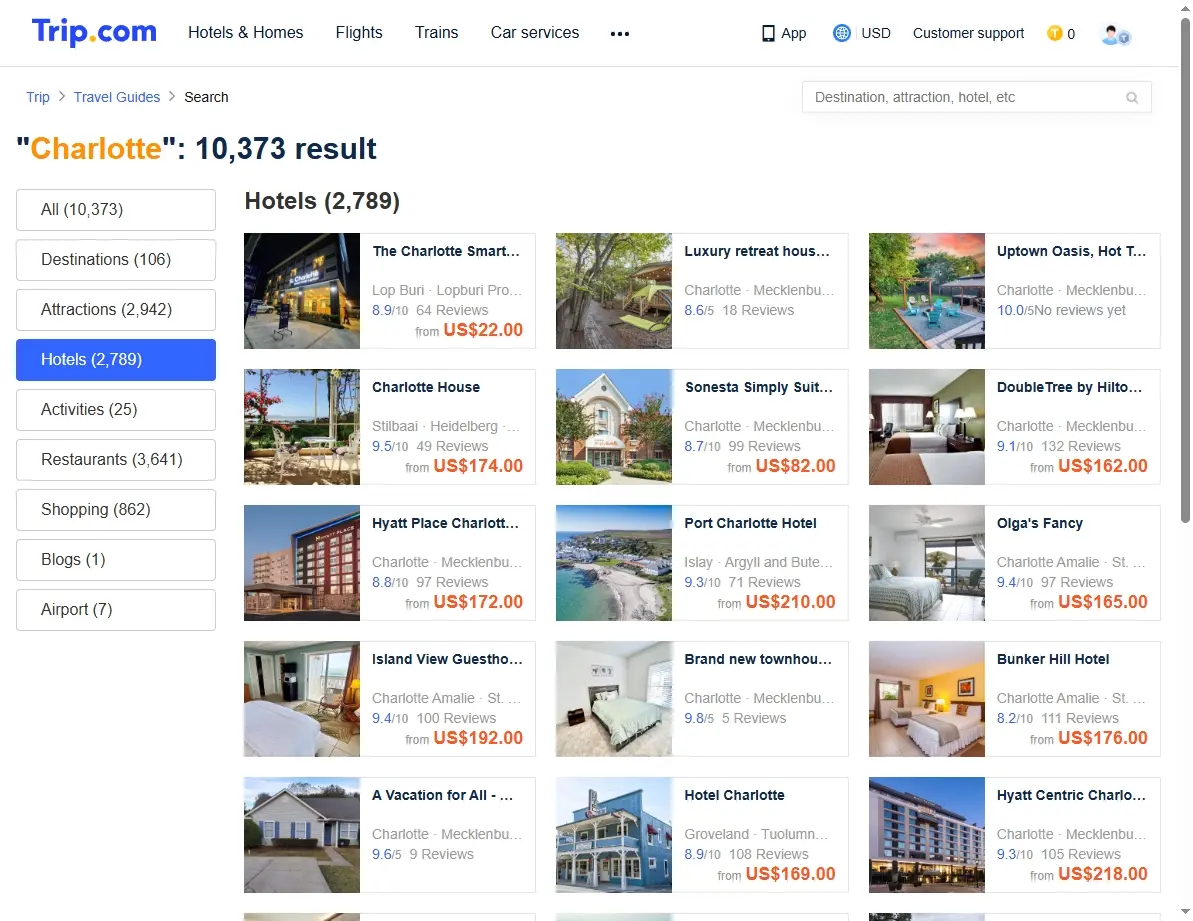Viewport: 1193px width, 921px height.
Task: Click the Trip Coins gold icon
Action: click(x=1054, y=33)
